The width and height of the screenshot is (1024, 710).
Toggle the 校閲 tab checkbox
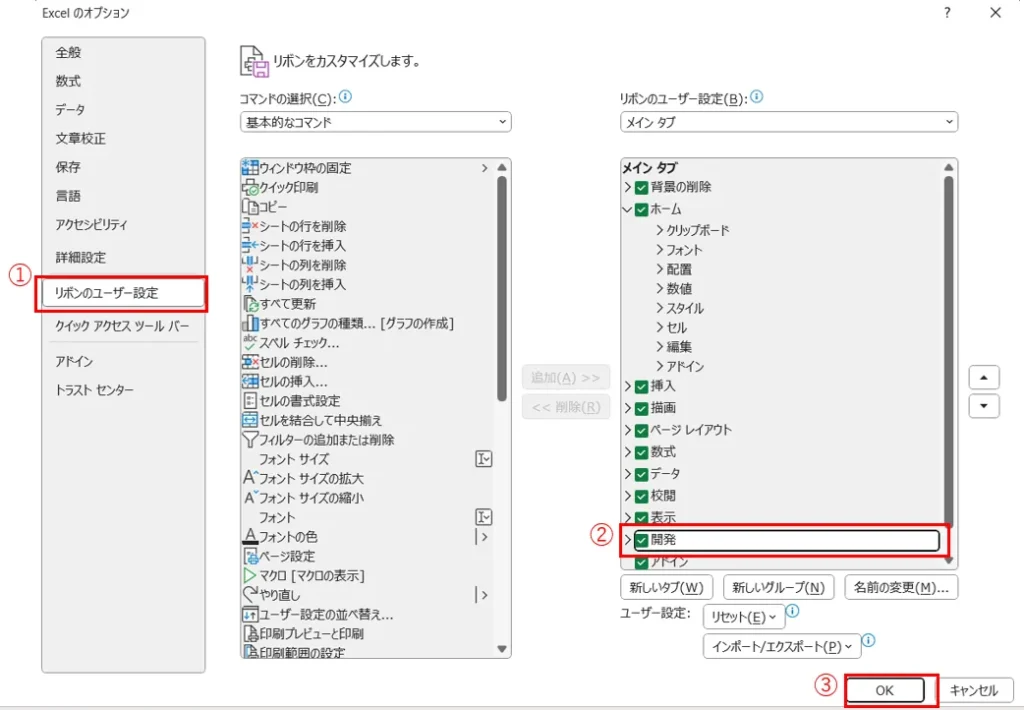point(641,496)
